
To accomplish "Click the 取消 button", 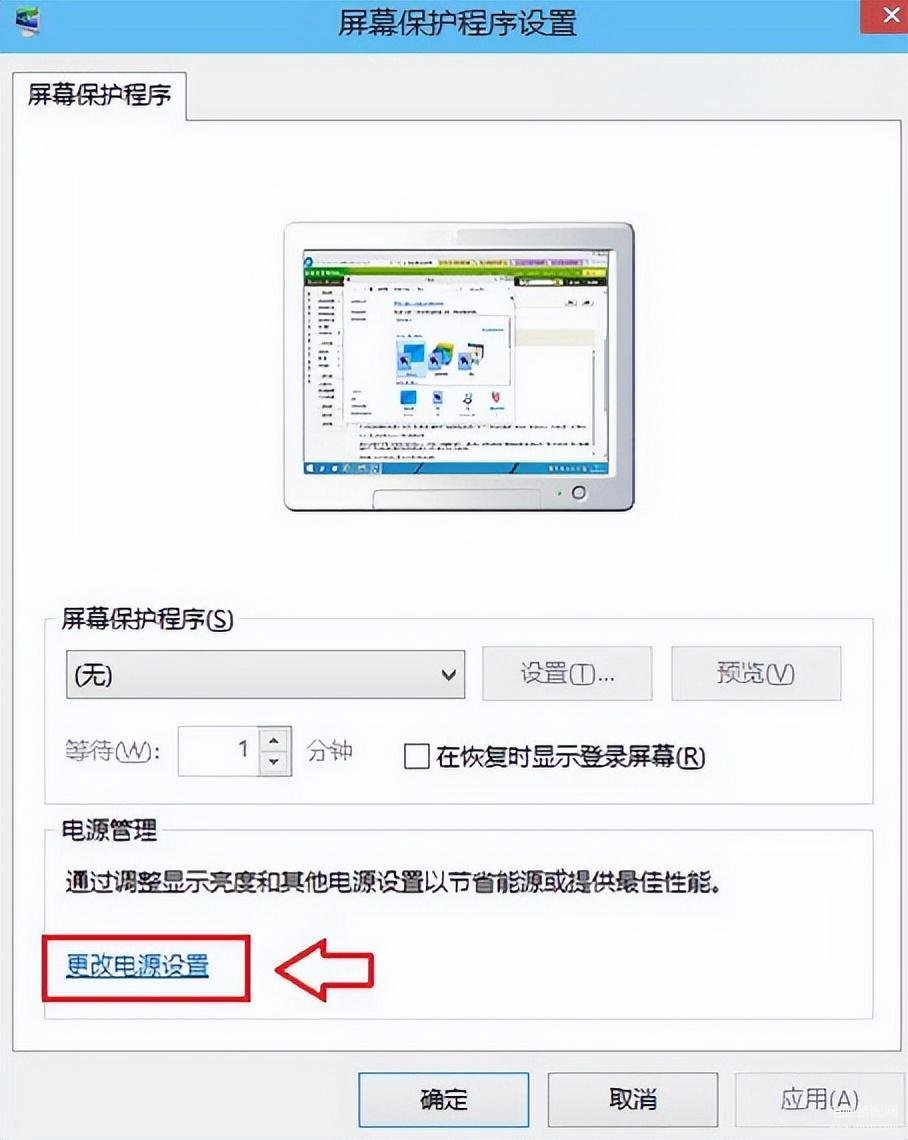I will click(x=632, y=1099).
